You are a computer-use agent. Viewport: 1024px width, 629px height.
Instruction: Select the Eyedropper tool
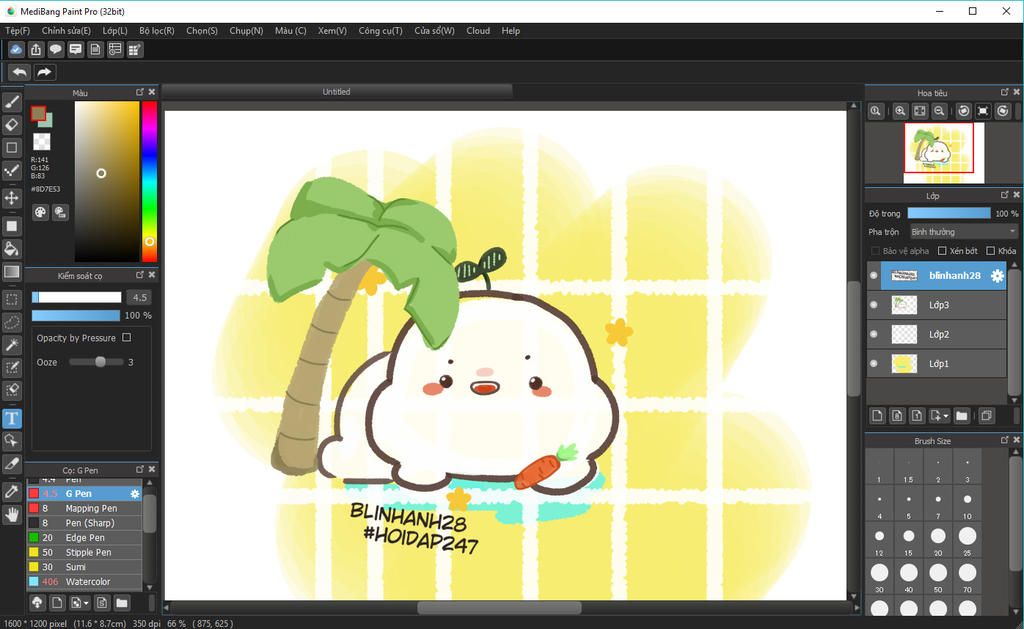[12, 491]
